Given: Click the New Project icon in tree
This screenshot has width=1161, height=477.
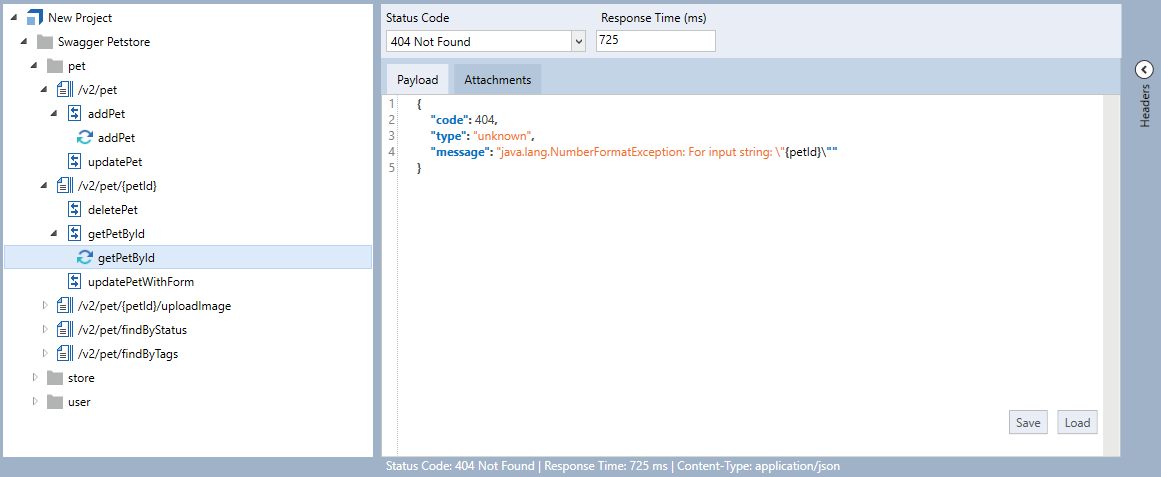Looking at the screenshot, I should tap(35, 18).
